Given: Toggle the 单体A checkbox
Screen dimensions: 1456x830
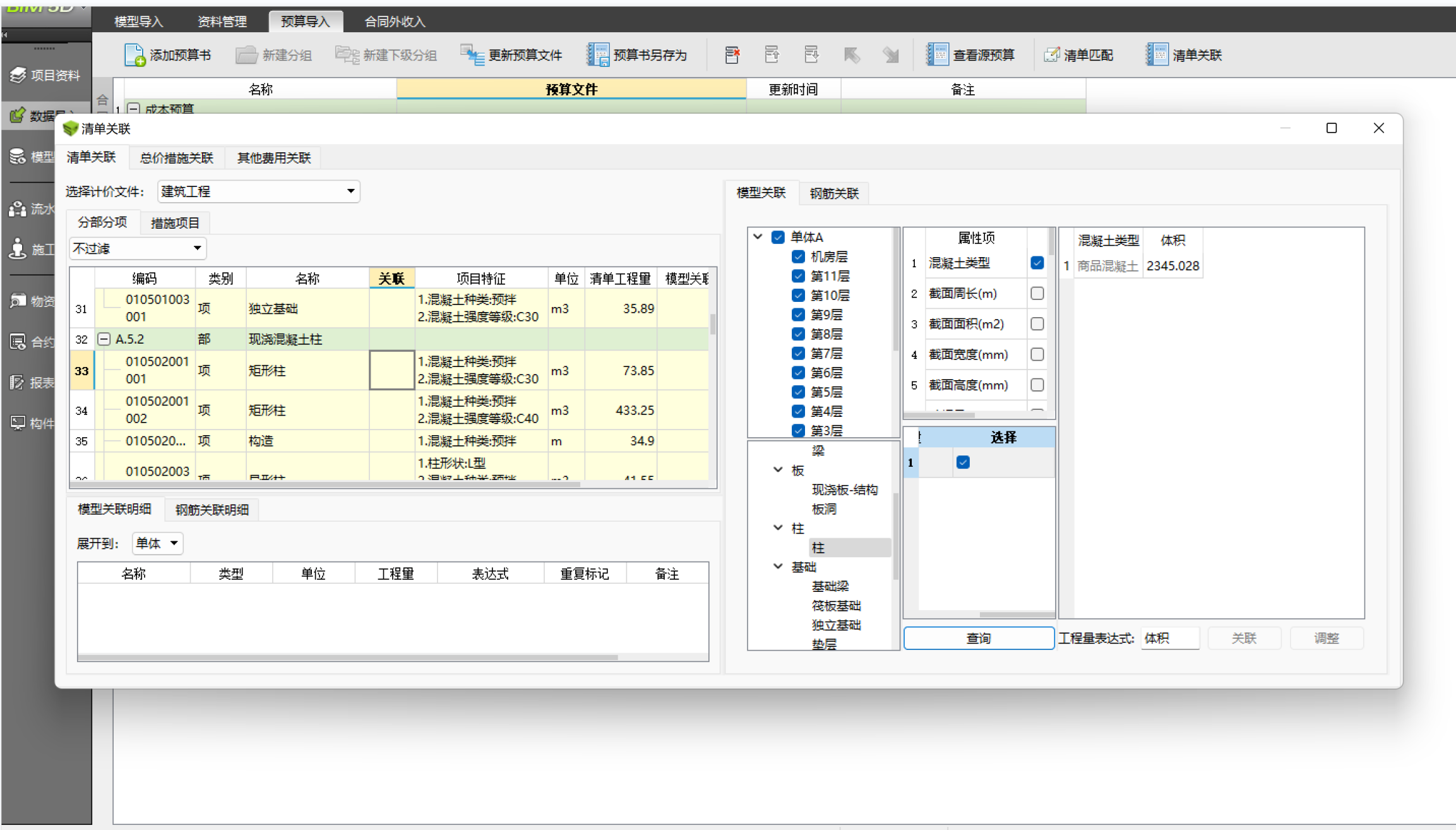Looking at the screenshot, I should pos(778,237).
